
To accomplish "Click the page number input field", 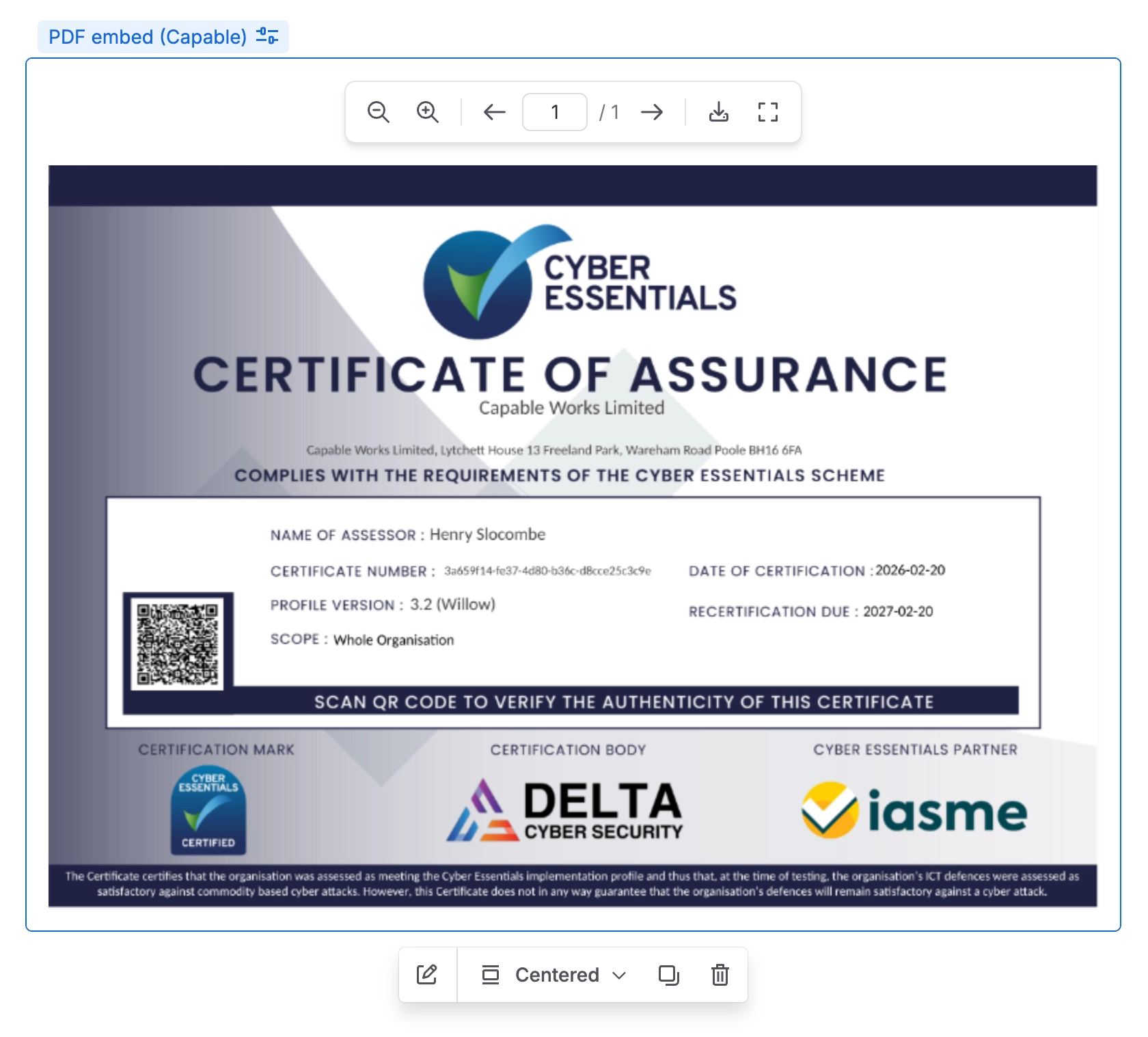I will click(x=555, y=112).
